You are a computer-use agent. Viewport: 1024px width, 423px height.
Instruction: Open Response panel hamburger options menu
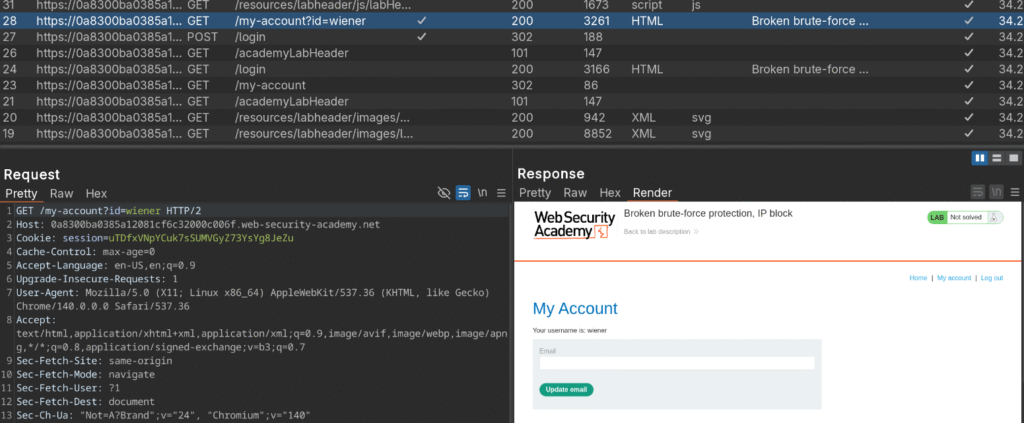pyautogui.click(x=1013, y=193)
